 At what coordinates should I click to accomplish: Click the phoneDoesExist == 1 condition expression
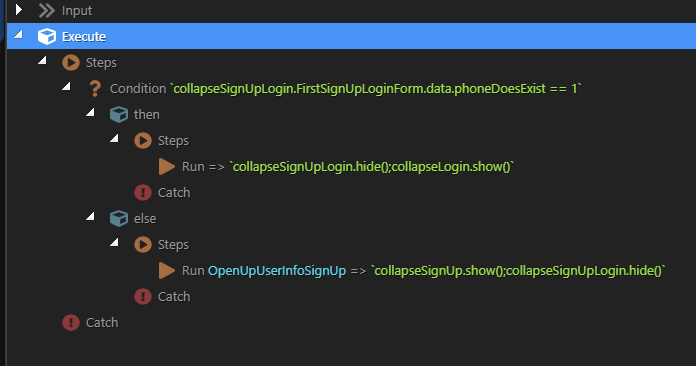tap(376, 89)
